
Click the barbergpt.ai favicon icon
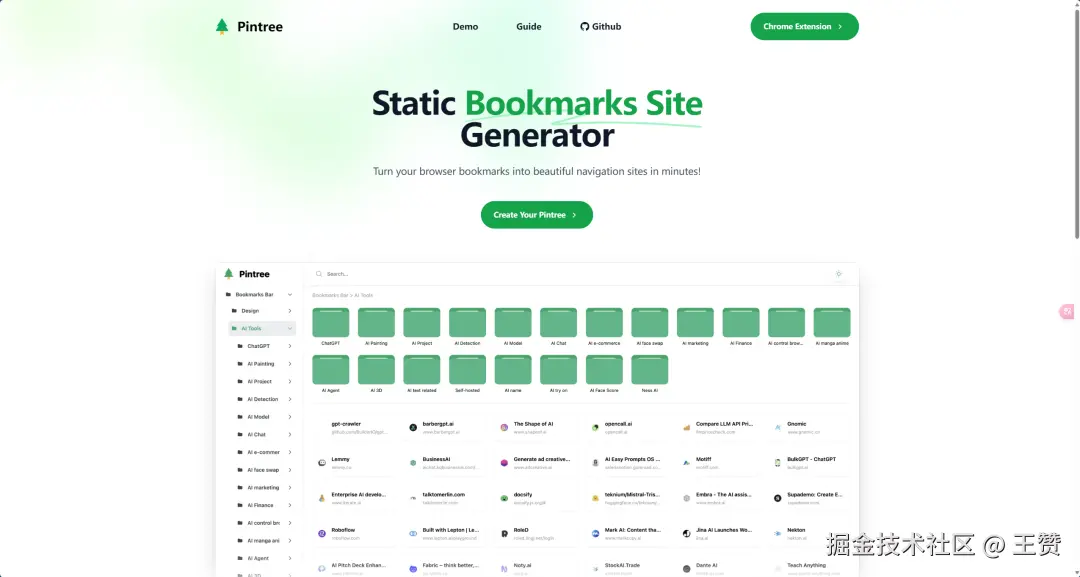413,428
